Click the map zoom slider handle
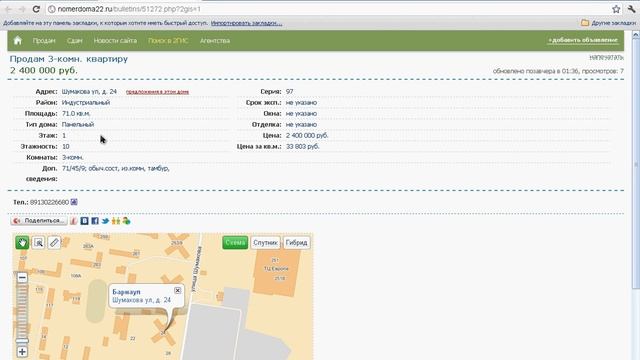The height and width of the screenshot is (360, 640). click(22, 340)
